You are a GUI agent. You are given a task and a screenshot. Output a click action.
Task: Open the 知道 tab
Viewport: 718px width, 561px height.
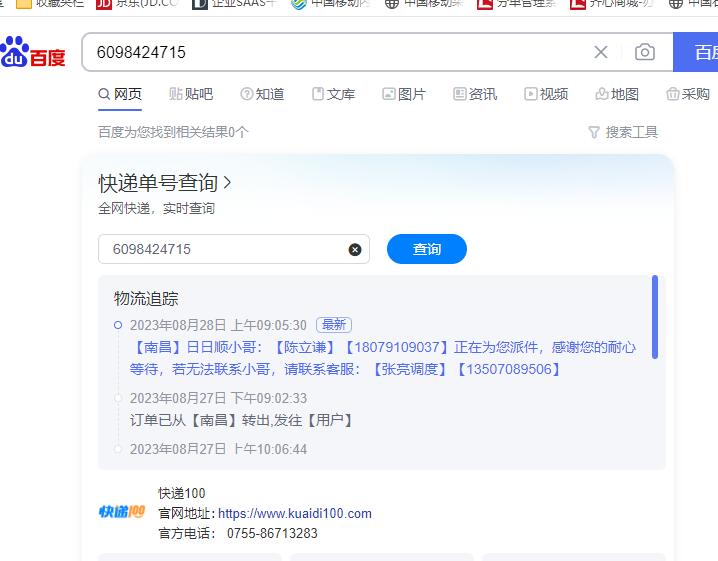262,94
